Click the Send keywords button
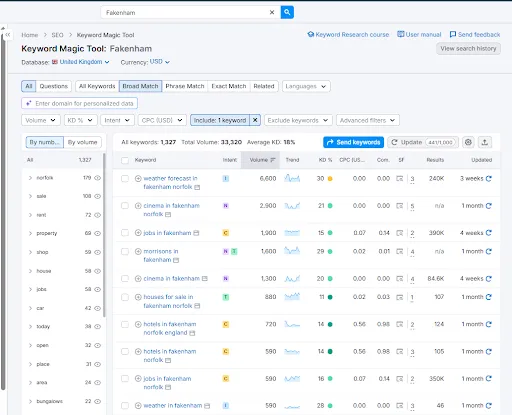This screenshot has height=415, width=512. [353, 142]
